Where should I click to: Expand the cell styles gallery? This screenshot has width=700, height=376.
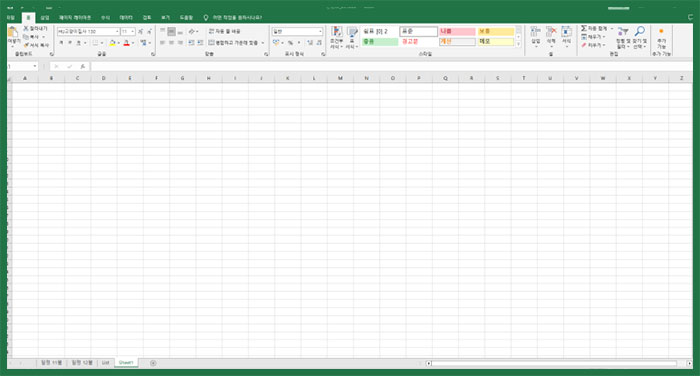point(518,44)
